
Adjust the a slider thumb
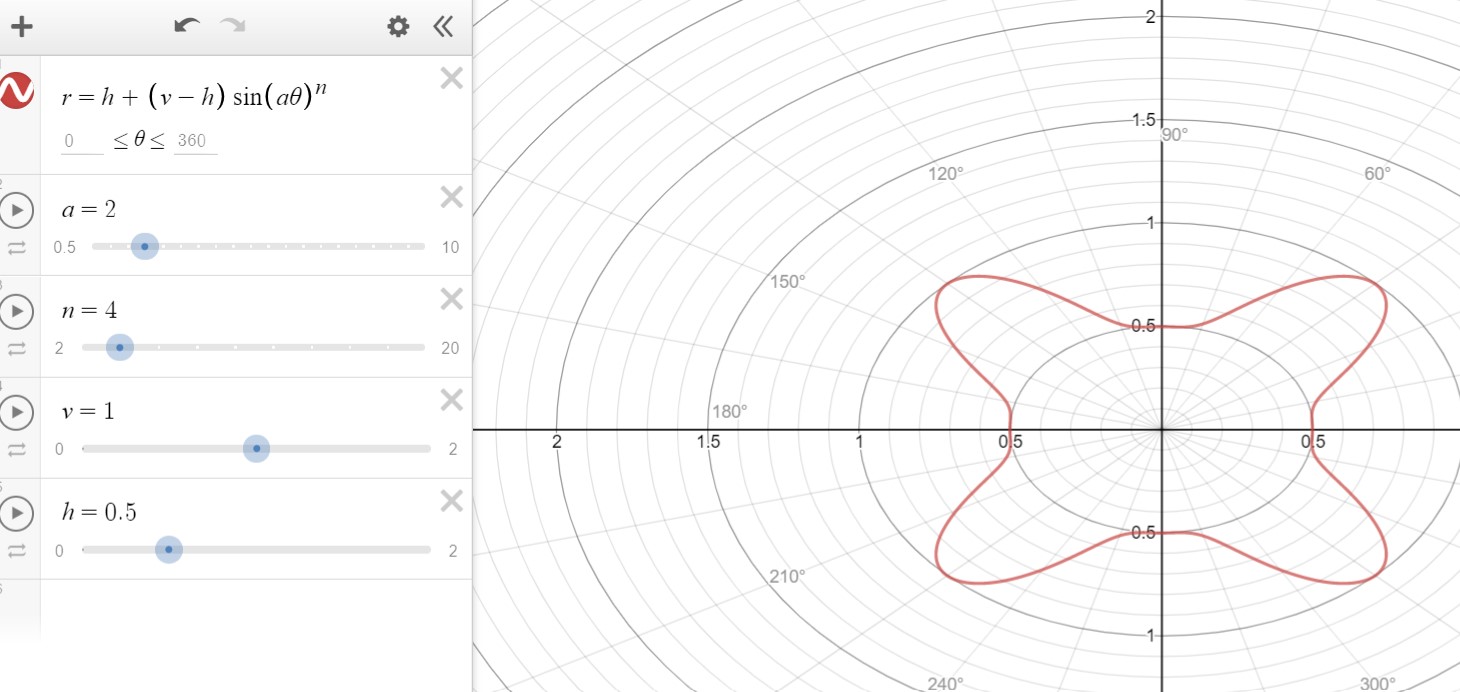click(145, 246)
